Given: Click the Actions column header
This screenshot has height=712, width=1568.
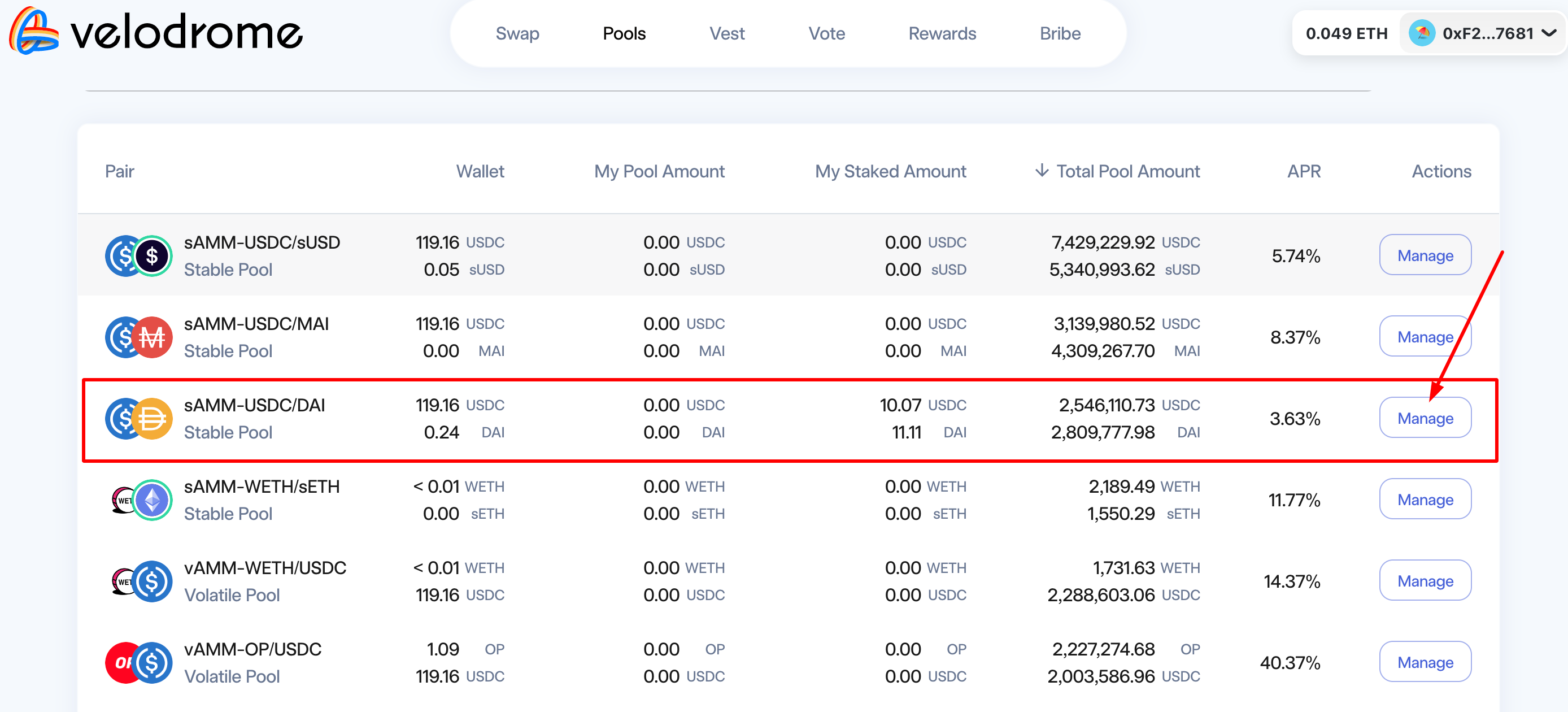Looking at the screenshot, I should click(1441, 171).
